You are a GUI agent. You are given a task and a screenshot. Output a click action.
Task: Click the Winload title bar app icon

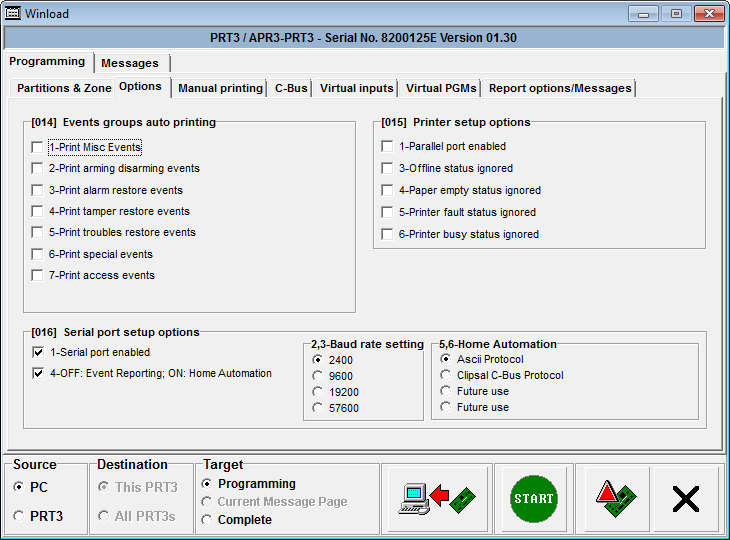coord(15,14)
